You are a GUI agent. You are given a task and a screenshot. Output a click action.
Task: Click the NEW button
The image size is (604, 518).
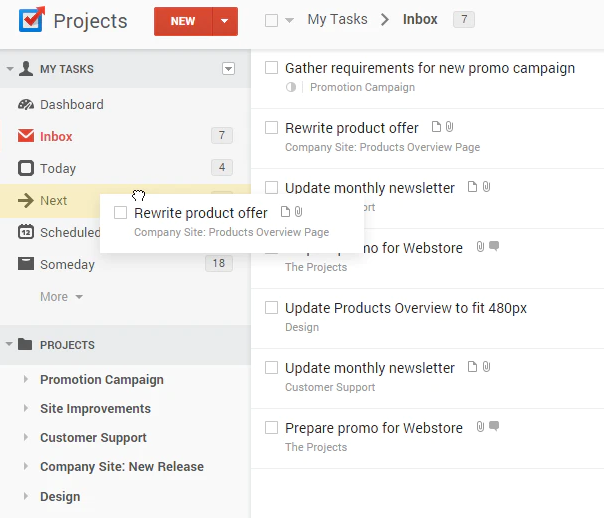tap(183, 21)
